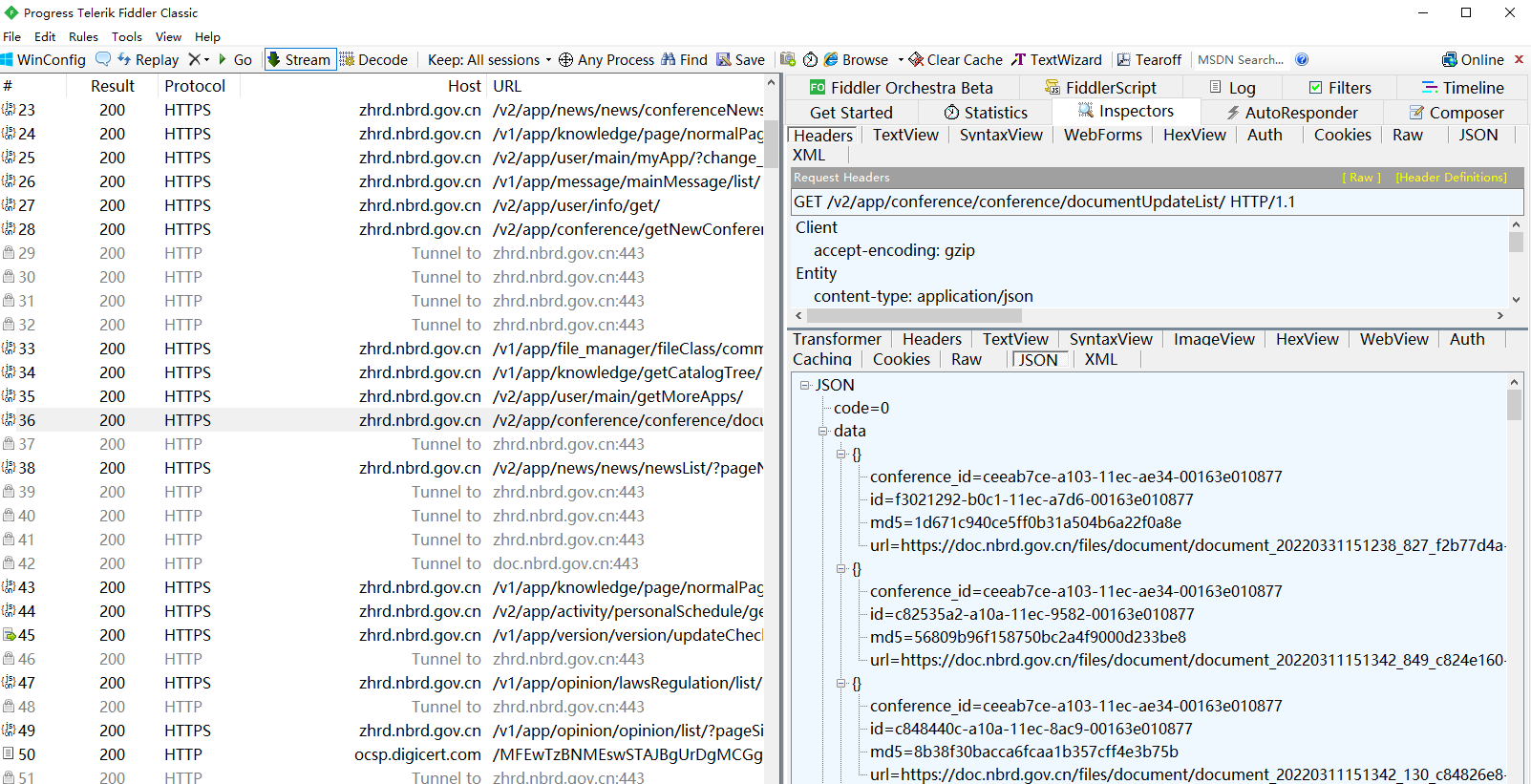1531x784 pixels.
Task: Open the Tools menu
Action: click(127, 36)
